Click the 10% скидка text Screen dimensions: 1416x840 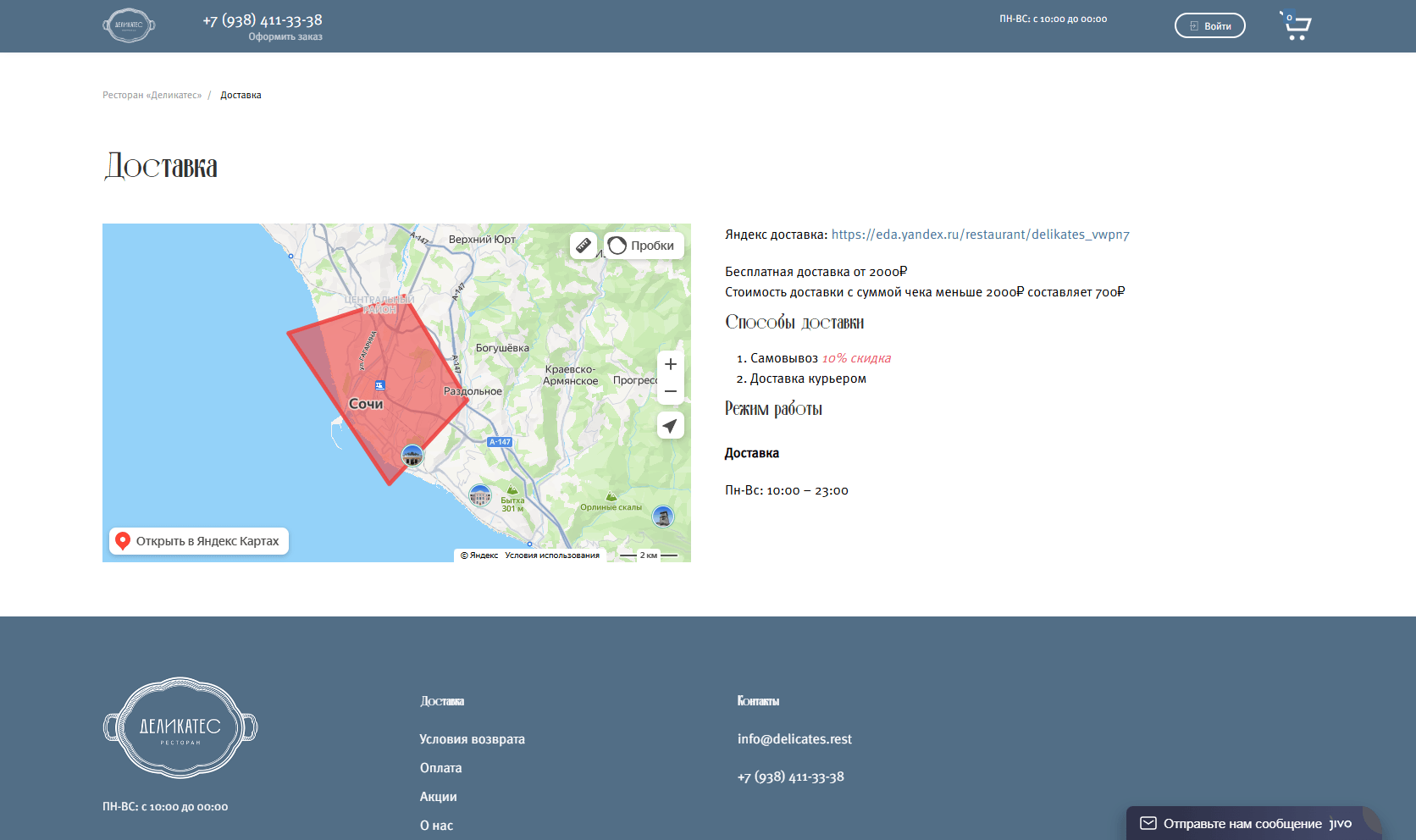pos(856,358)
